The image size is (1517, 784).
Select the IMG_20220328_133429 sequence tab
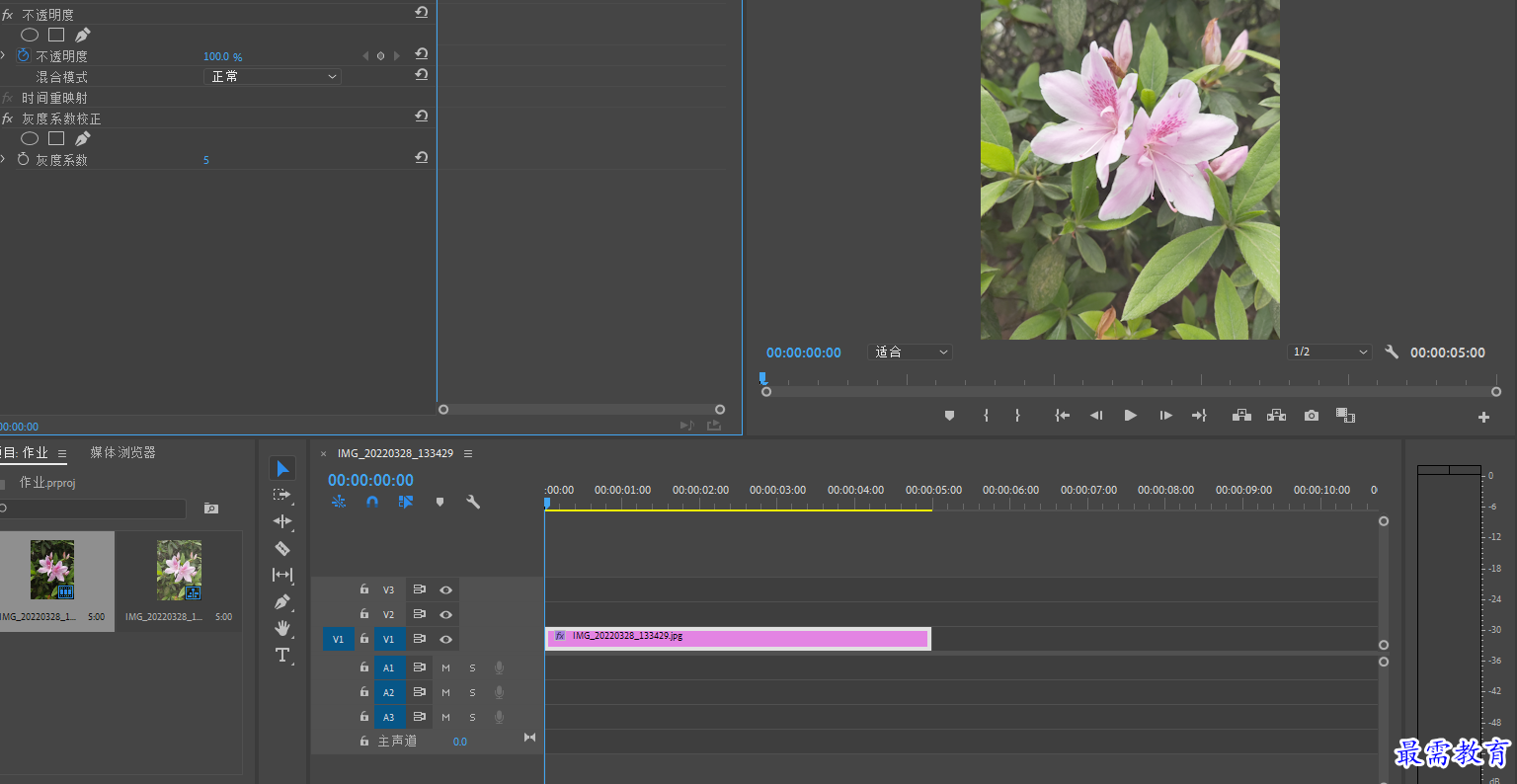pyautogui.click(x=395, y=453)
